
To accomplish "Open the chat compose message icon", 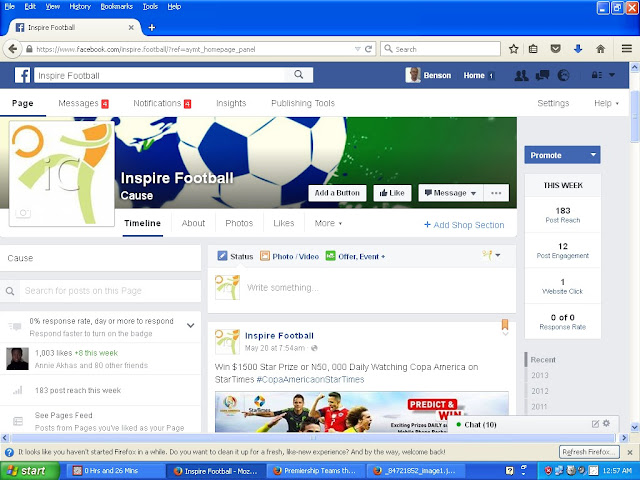I will coord(596,424).
